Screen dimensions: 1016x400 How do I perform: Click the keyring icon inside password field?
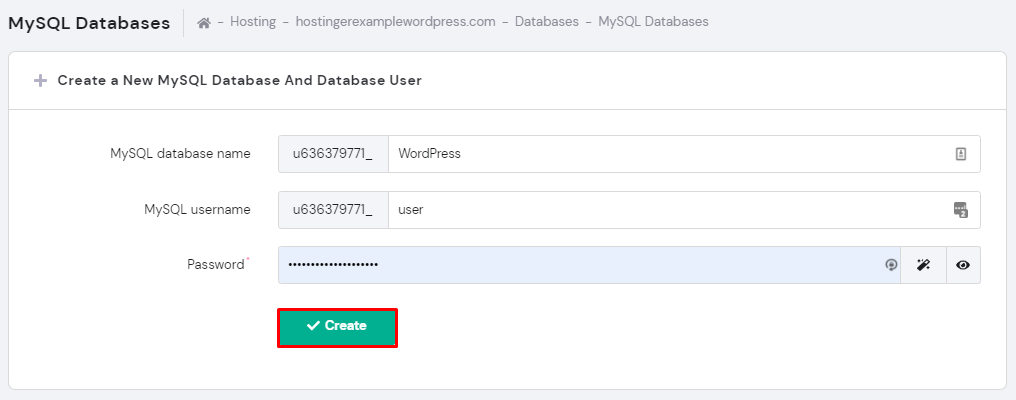891,265
